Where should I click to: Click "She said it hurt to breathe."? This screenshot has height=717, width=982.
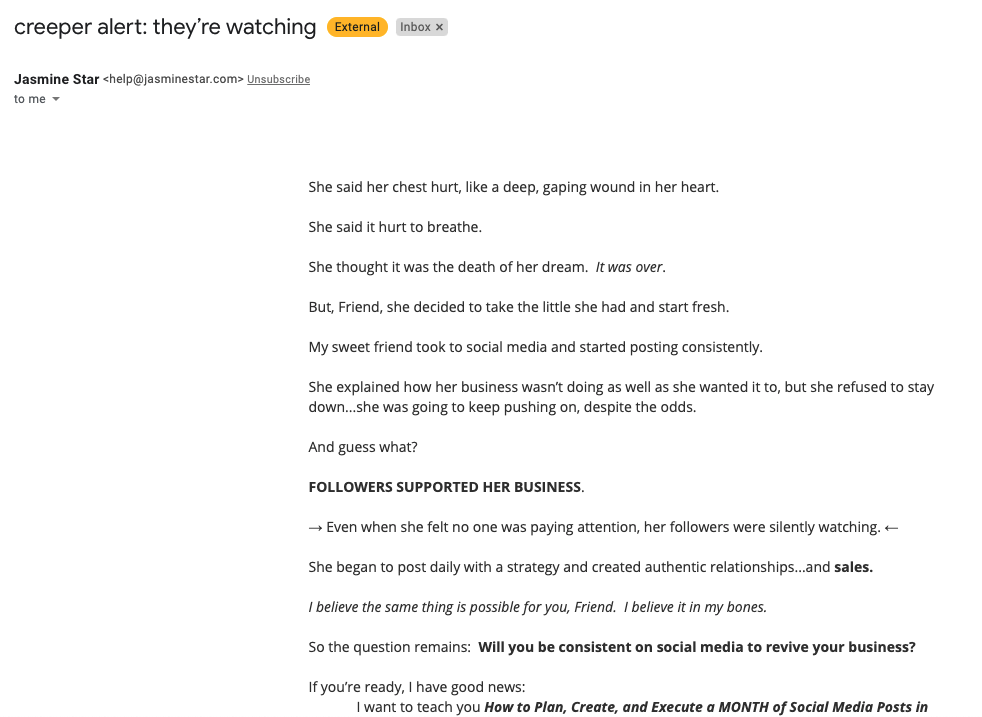[395, 227]
